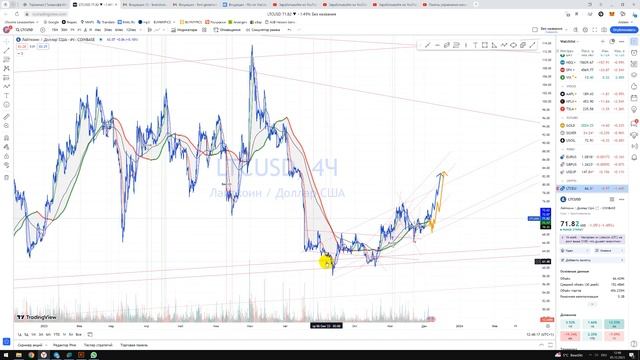Click the purple news headline banner
The height and width of the screenshot is (360, 640).
[592, 239]
